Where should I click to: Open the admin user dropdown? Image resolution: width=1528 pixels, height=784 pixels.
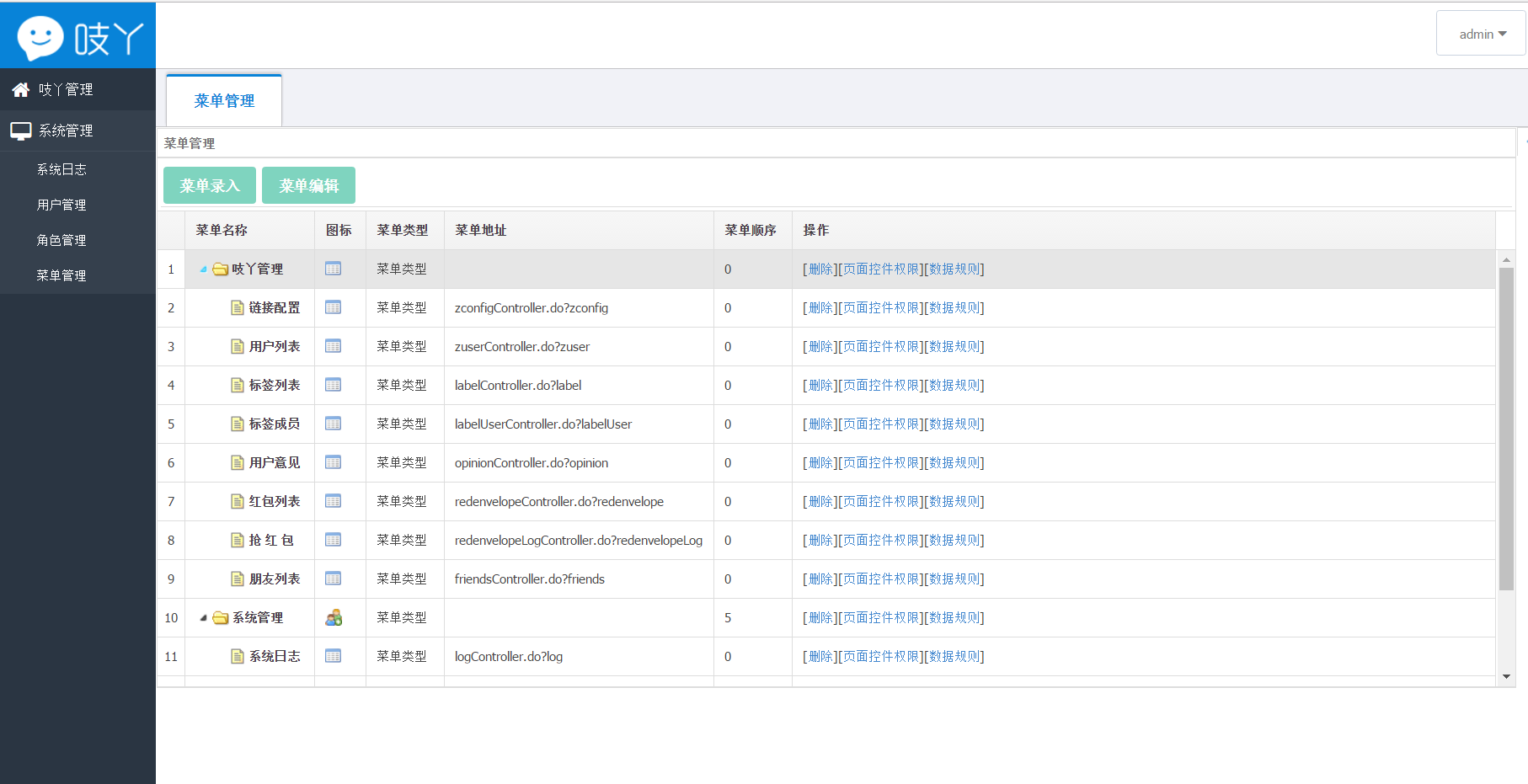coord(1482,34)
